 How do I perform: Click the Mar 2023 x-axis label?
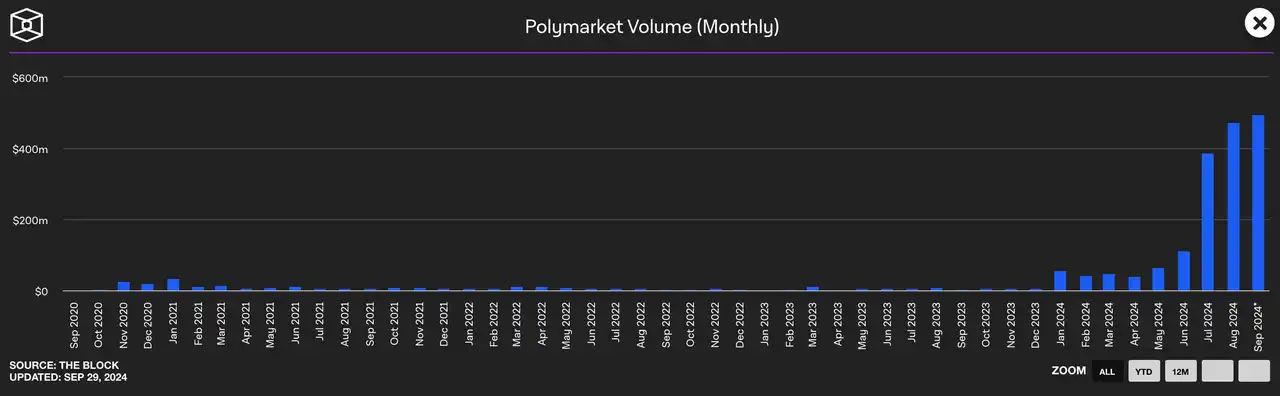813,323
